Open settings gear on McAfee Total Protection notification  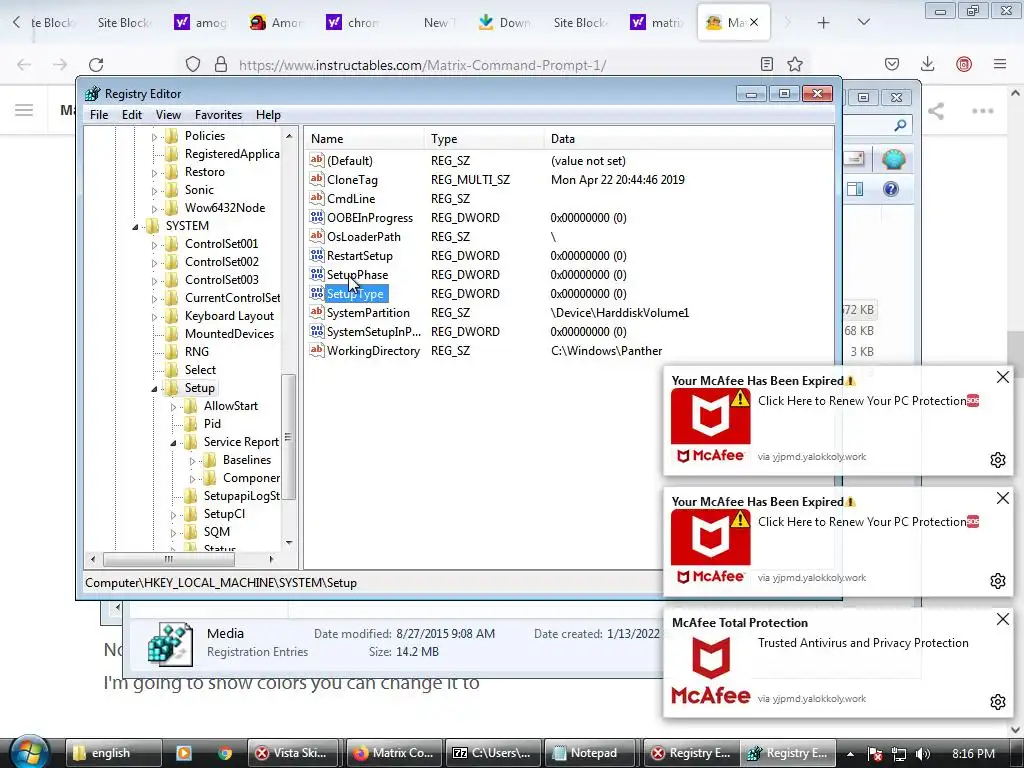tap(998, 701)
